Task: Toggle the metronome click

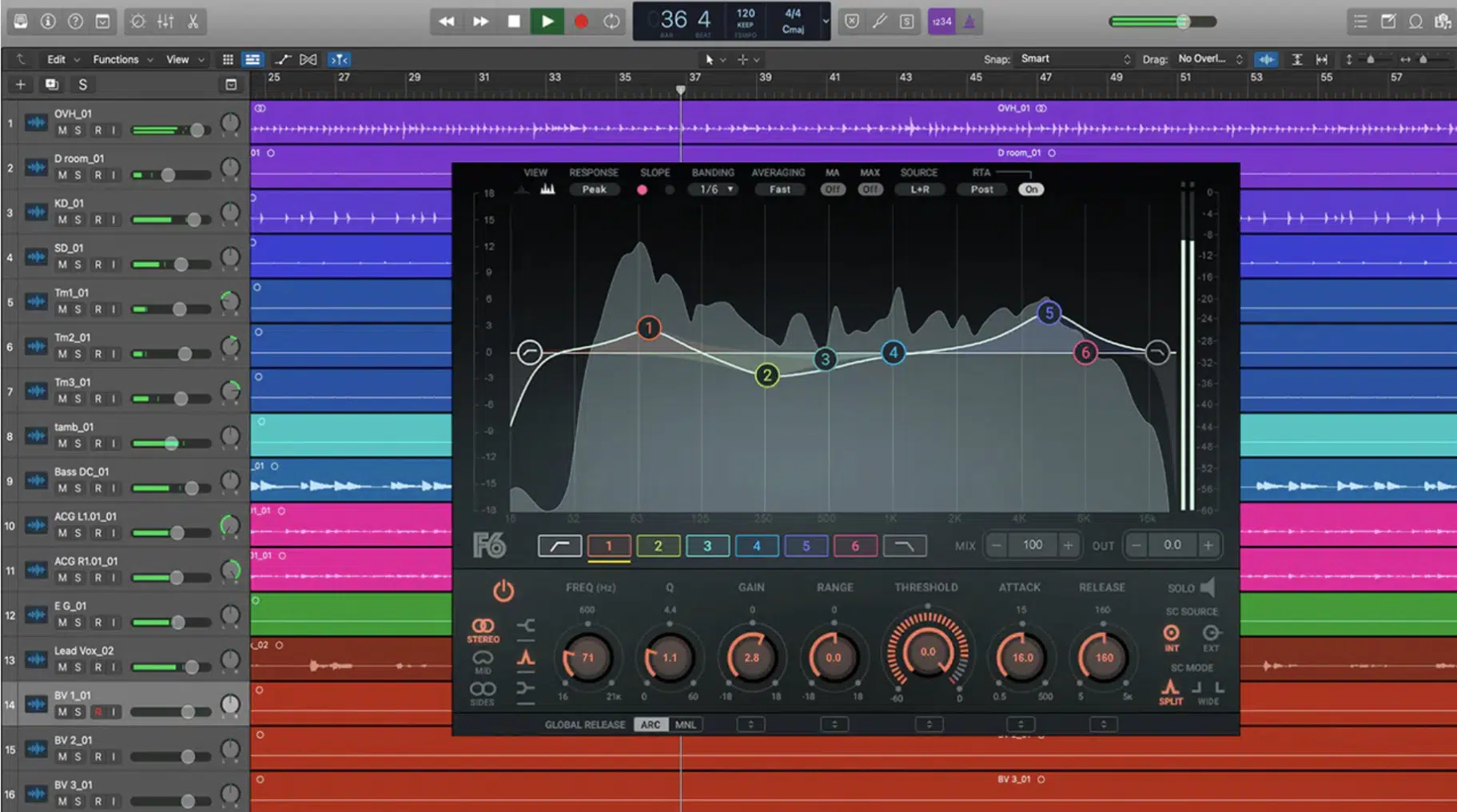Action: tap(969, 22)
